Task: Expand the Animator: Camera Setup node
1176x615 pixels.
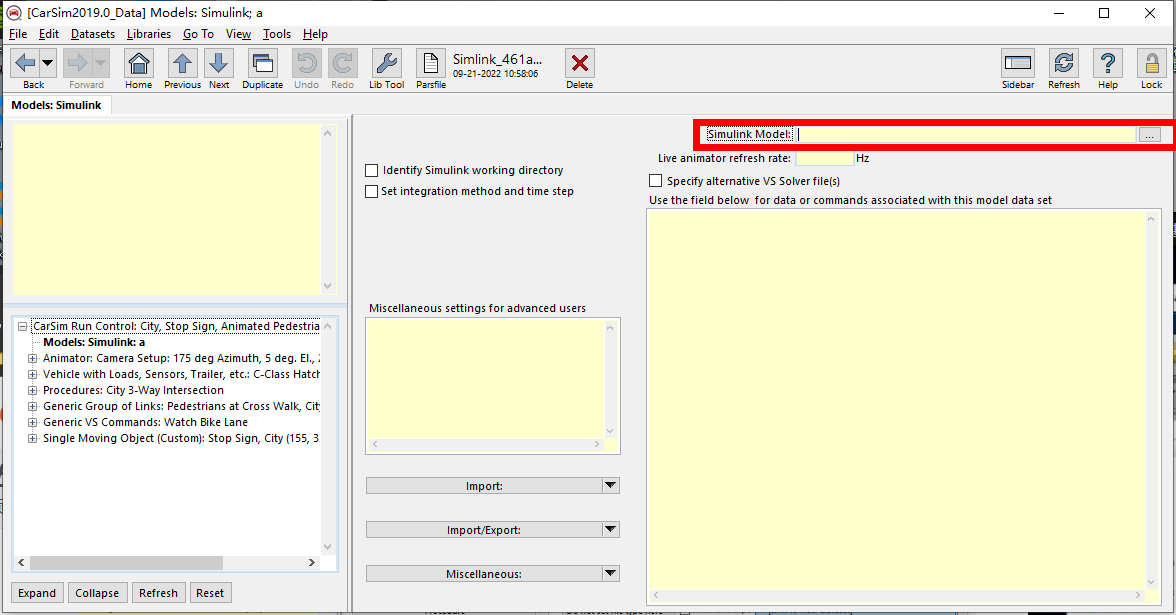Action: pos(32,358)
